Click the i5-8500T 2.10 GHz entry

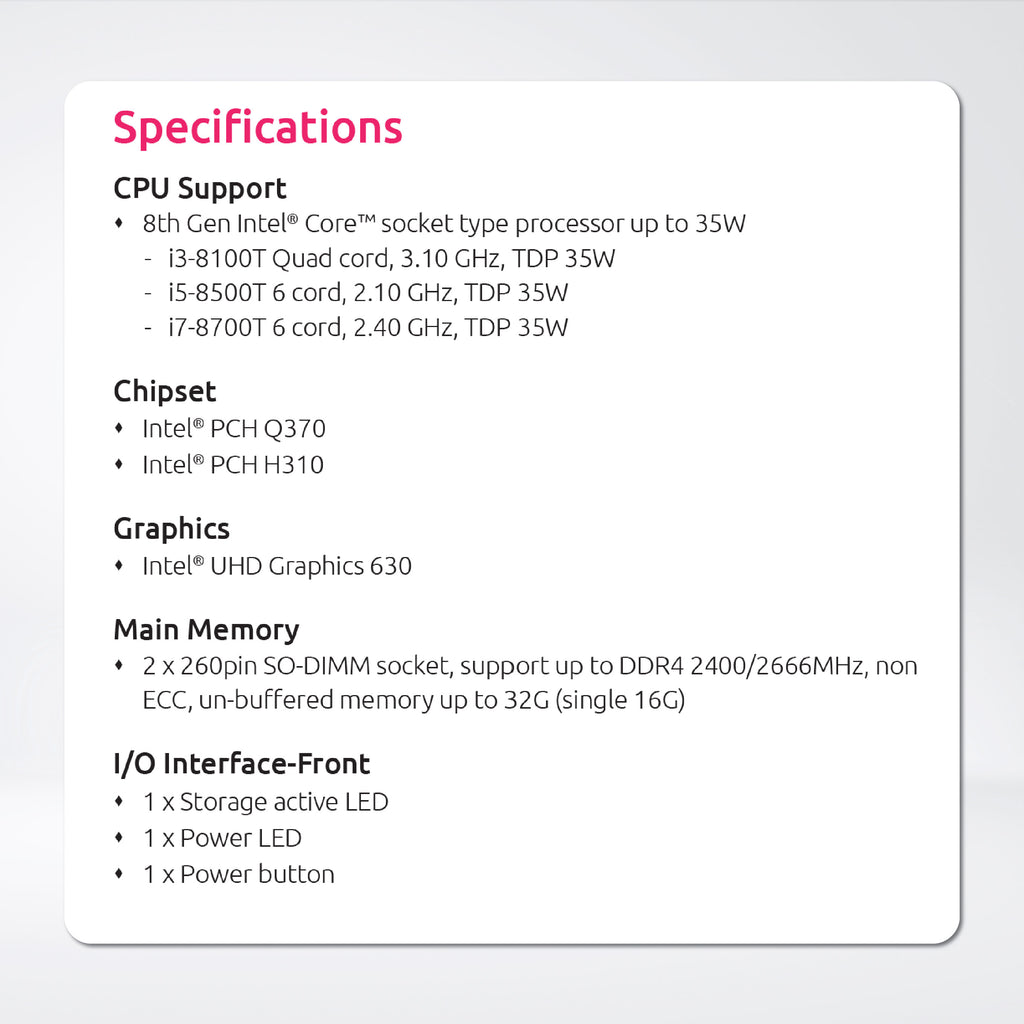[368, 293]
